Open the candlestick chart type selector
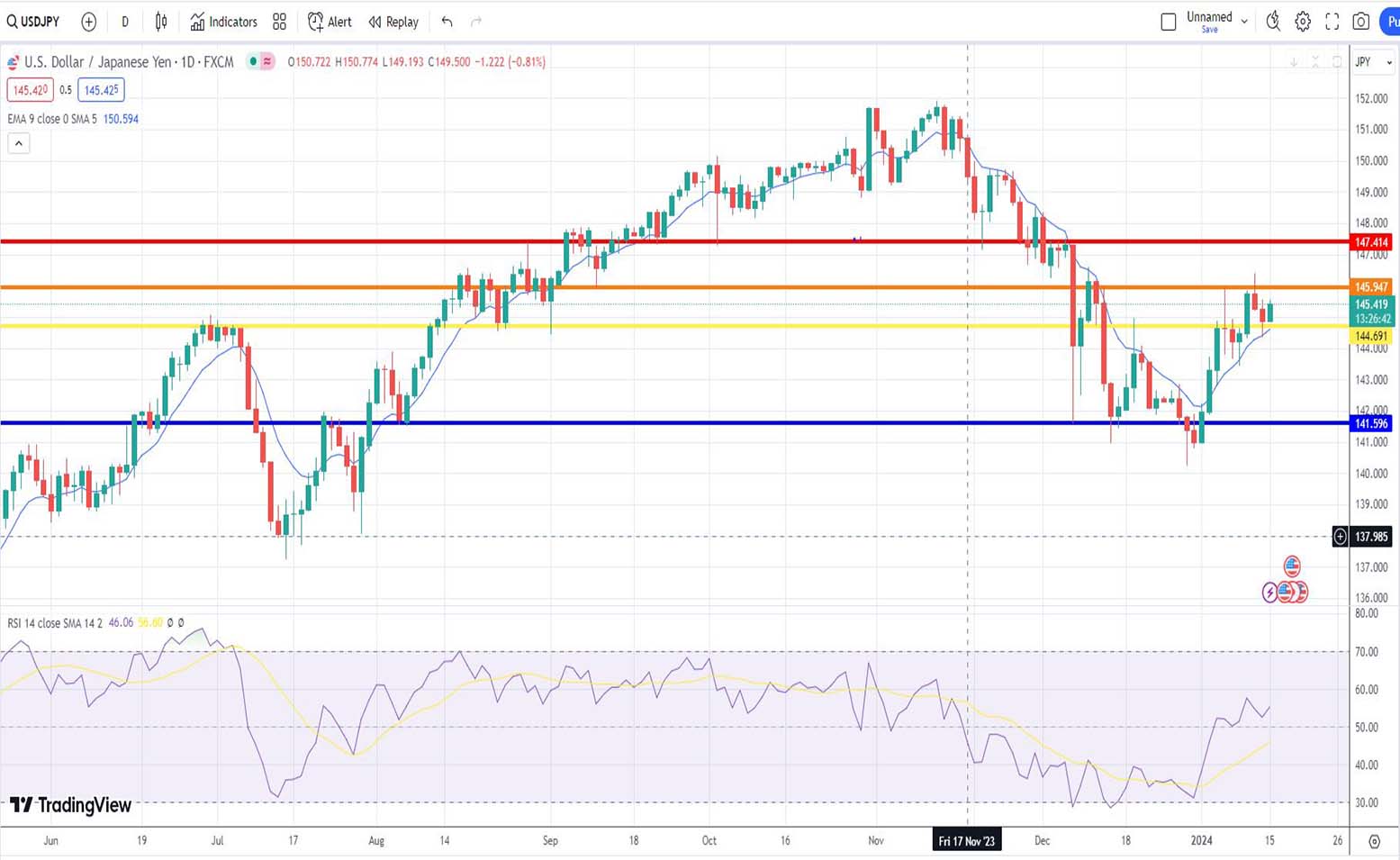This screenshot has width=1400, height=860. tap(161, 22)
